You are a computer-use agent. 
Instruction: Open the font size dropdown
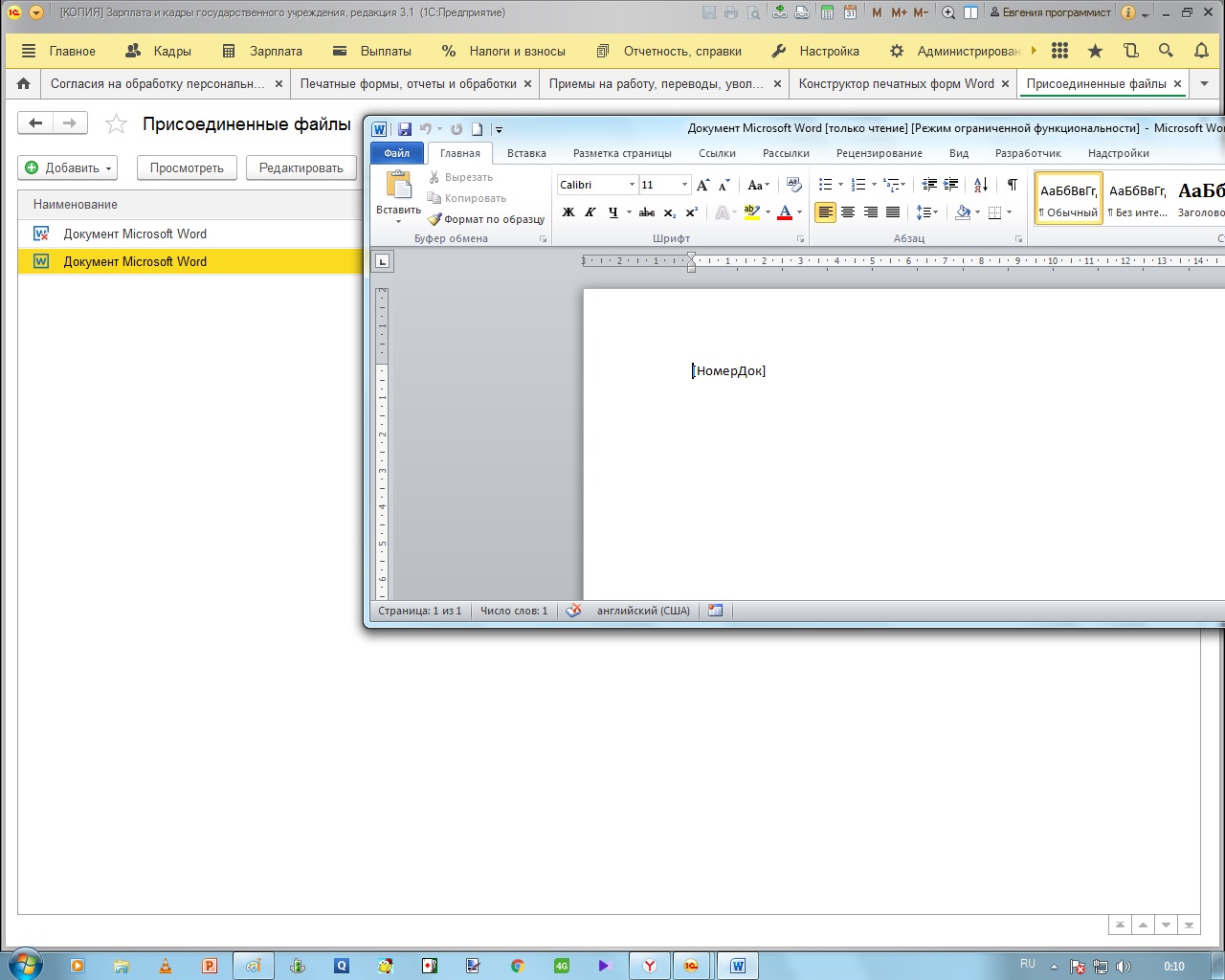pyautogui.click(x=684, y=185)
